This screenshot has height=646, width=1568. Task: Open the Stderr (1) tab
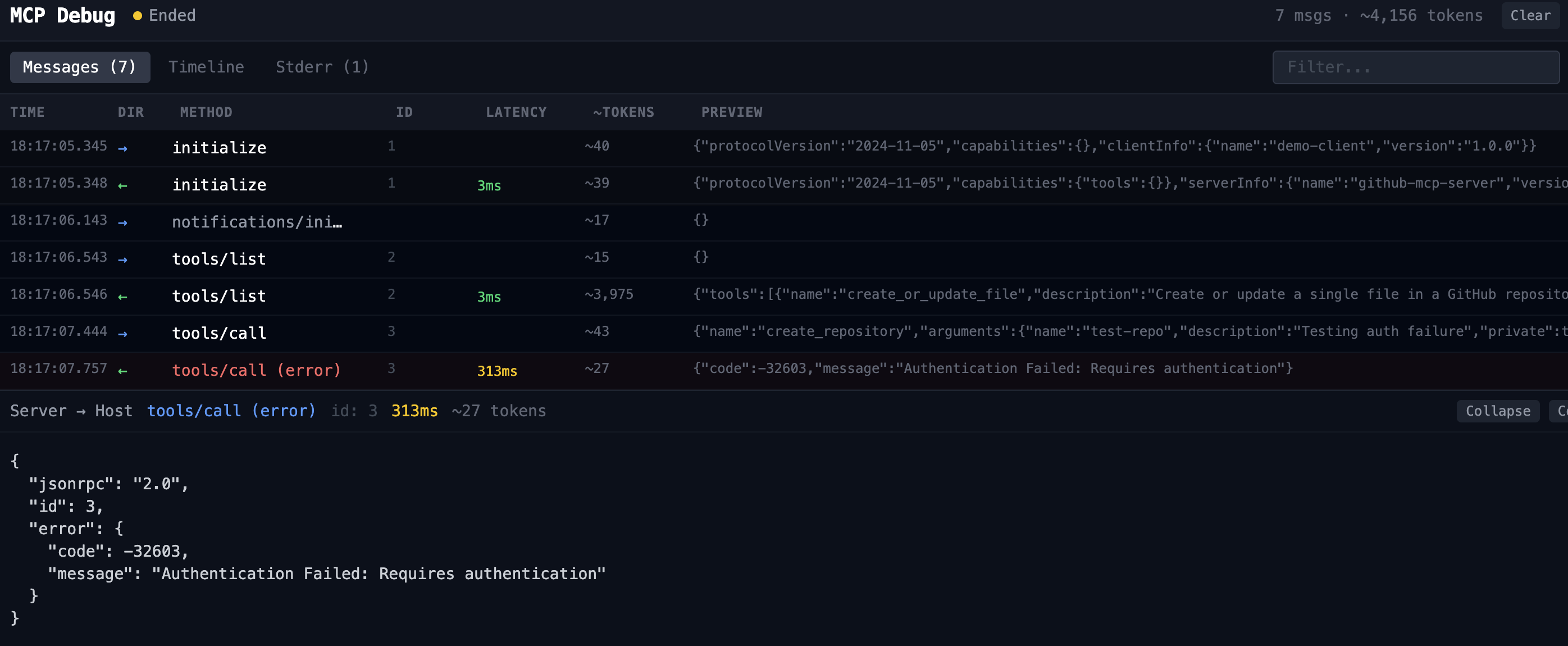[x=321, y=67]
